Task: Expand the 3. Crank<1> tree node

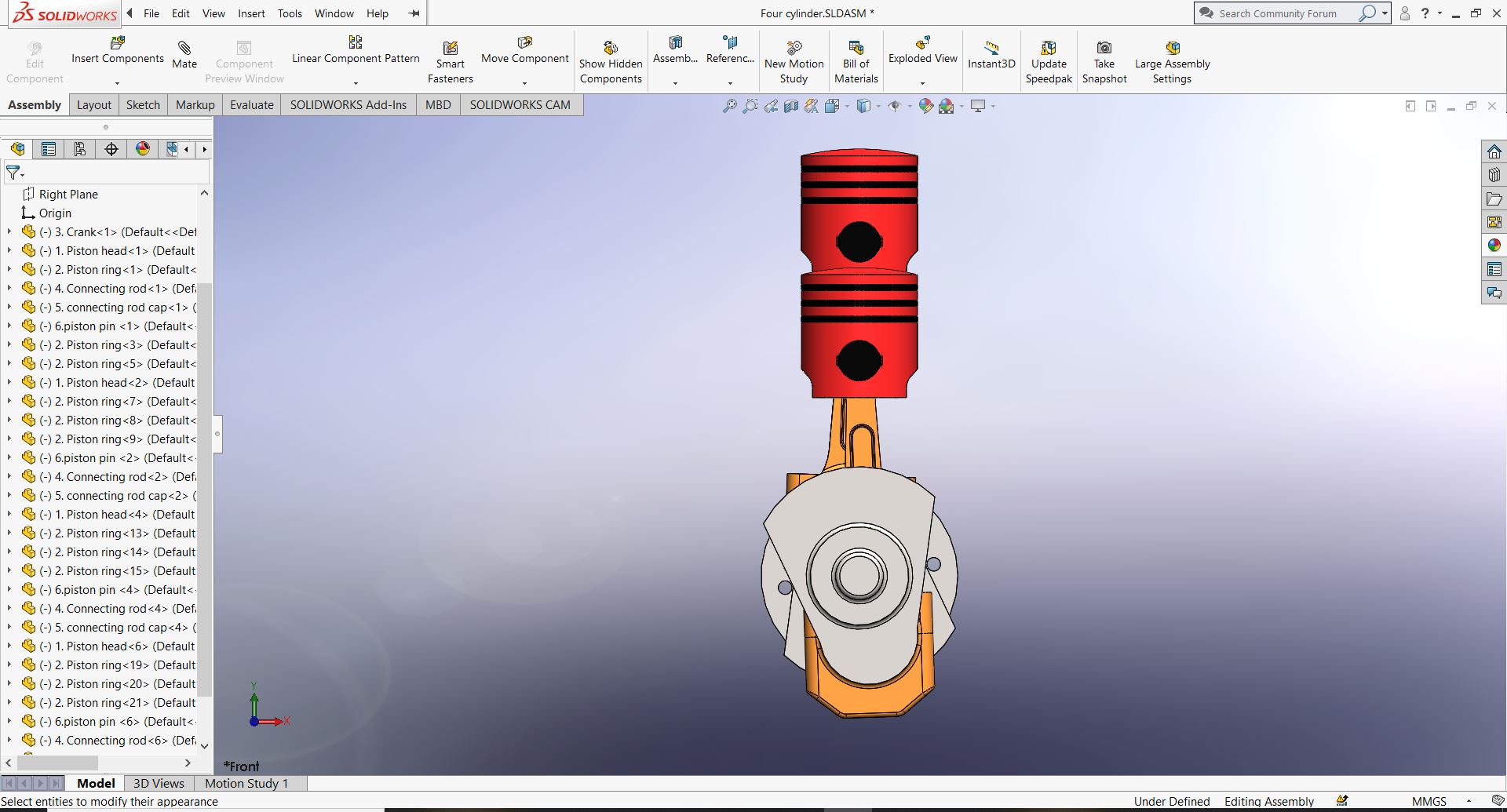Action: (9, 232)
